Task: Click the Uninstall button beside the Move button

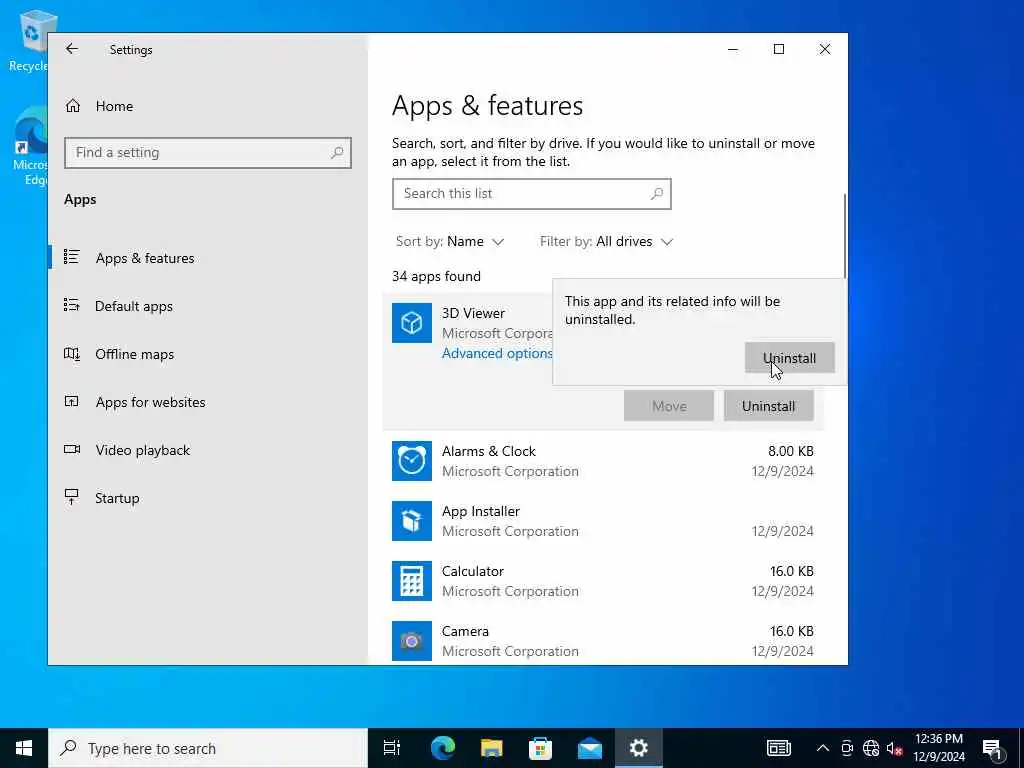Action: (769, 406)
